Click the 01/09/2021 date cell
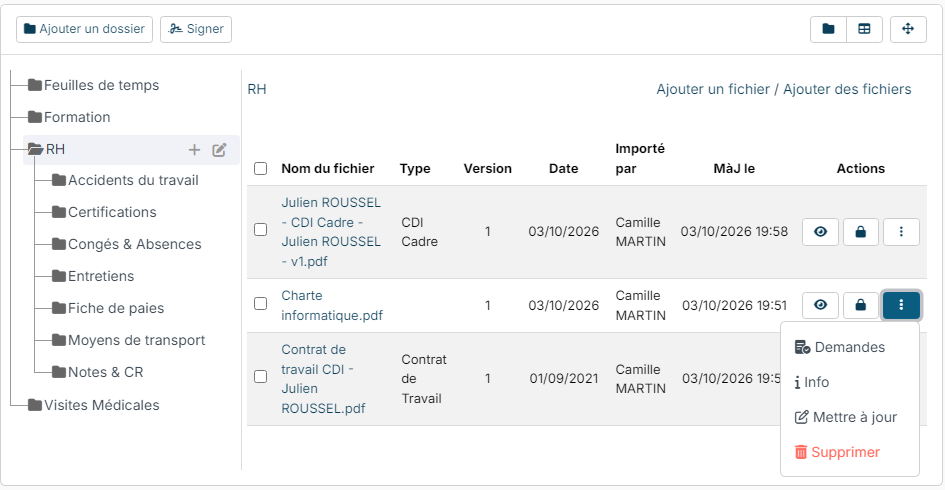945x490 pixels. tap(564, 379)
